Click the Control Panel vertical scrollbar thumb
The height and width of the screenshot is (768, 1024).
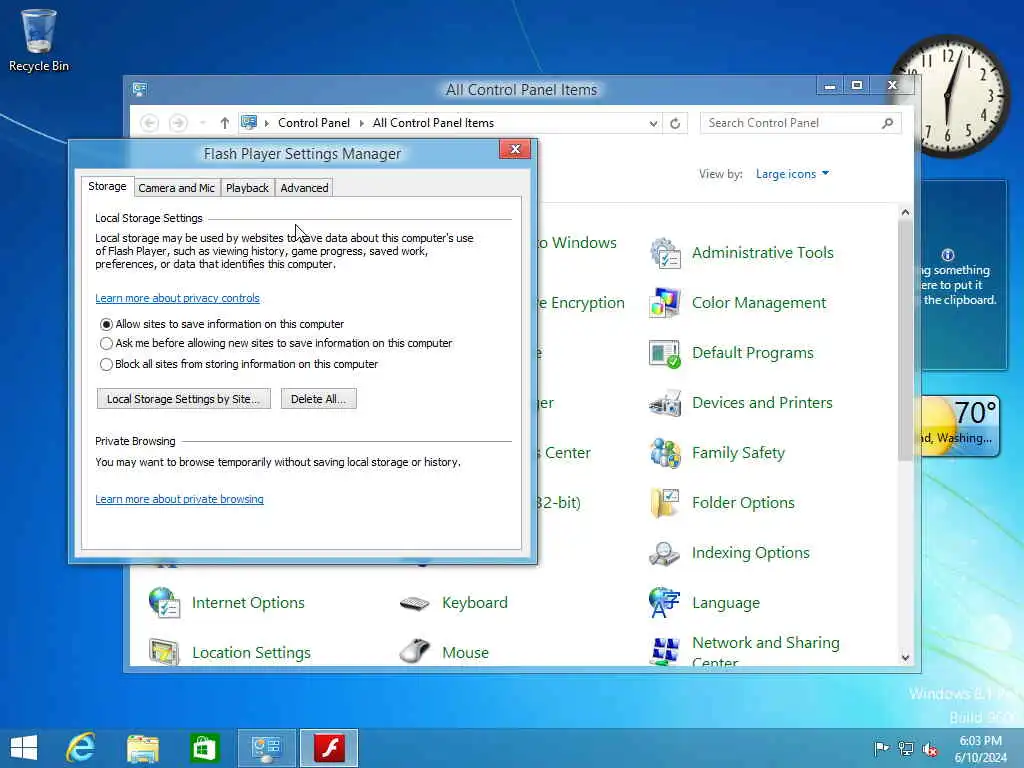pos(905,340)
